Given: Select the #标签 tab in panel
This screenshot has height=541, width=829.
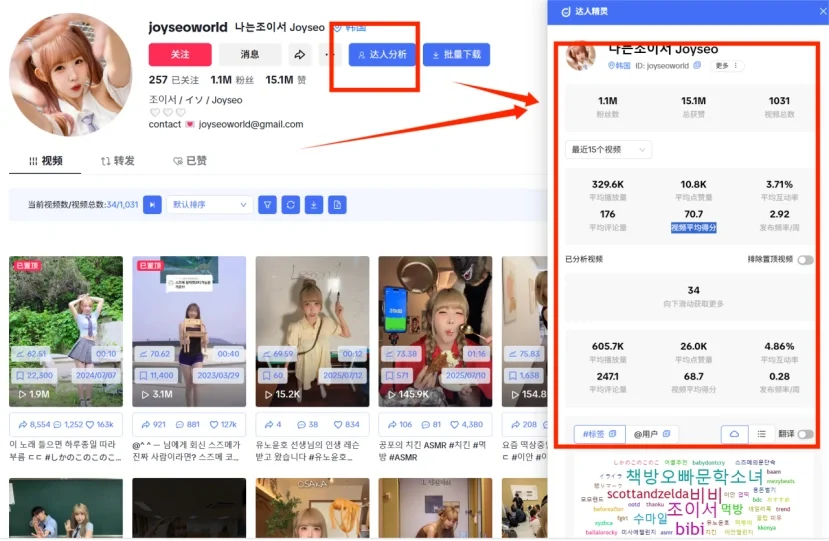Looking at the screenshot, I should 600,434.
